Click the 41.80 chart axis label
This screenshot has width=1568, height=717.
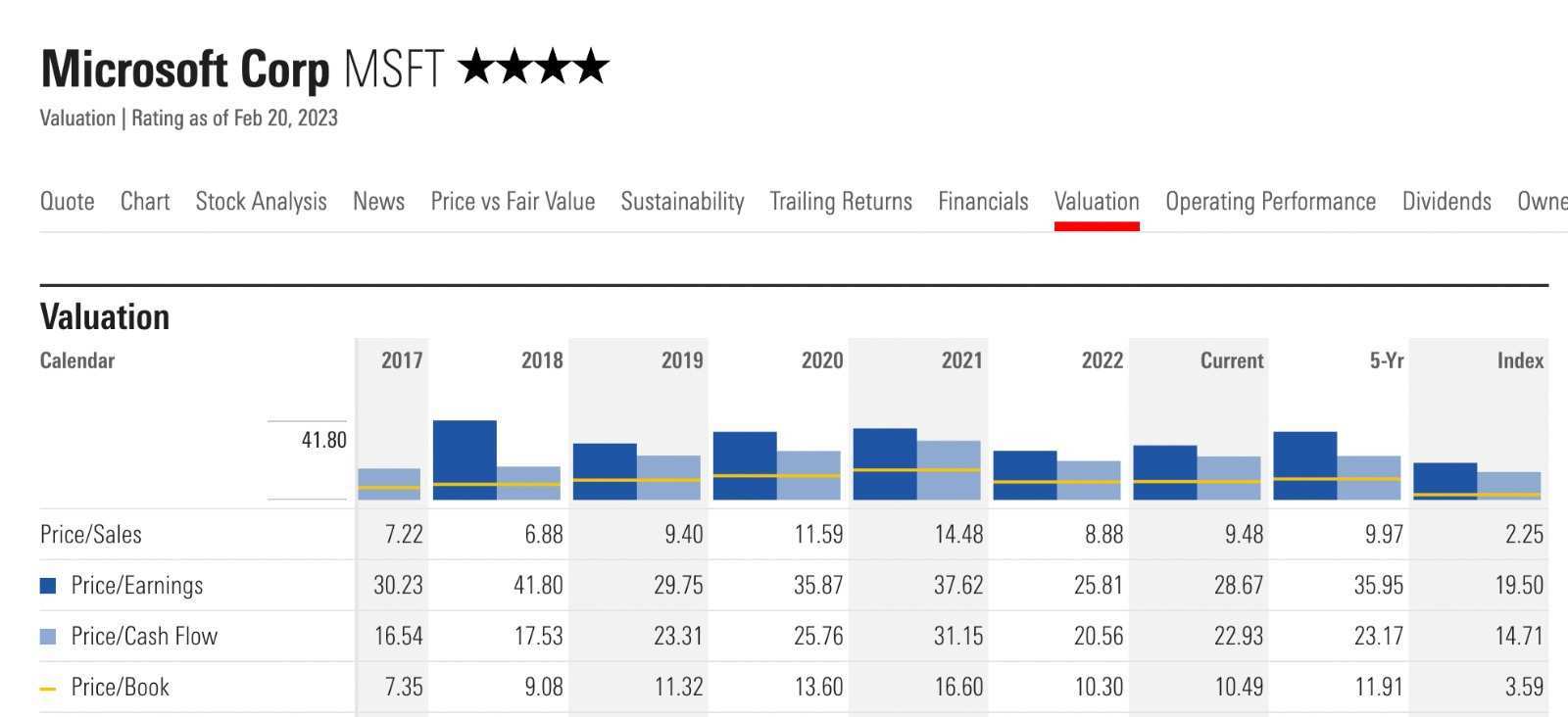[324, 441]
